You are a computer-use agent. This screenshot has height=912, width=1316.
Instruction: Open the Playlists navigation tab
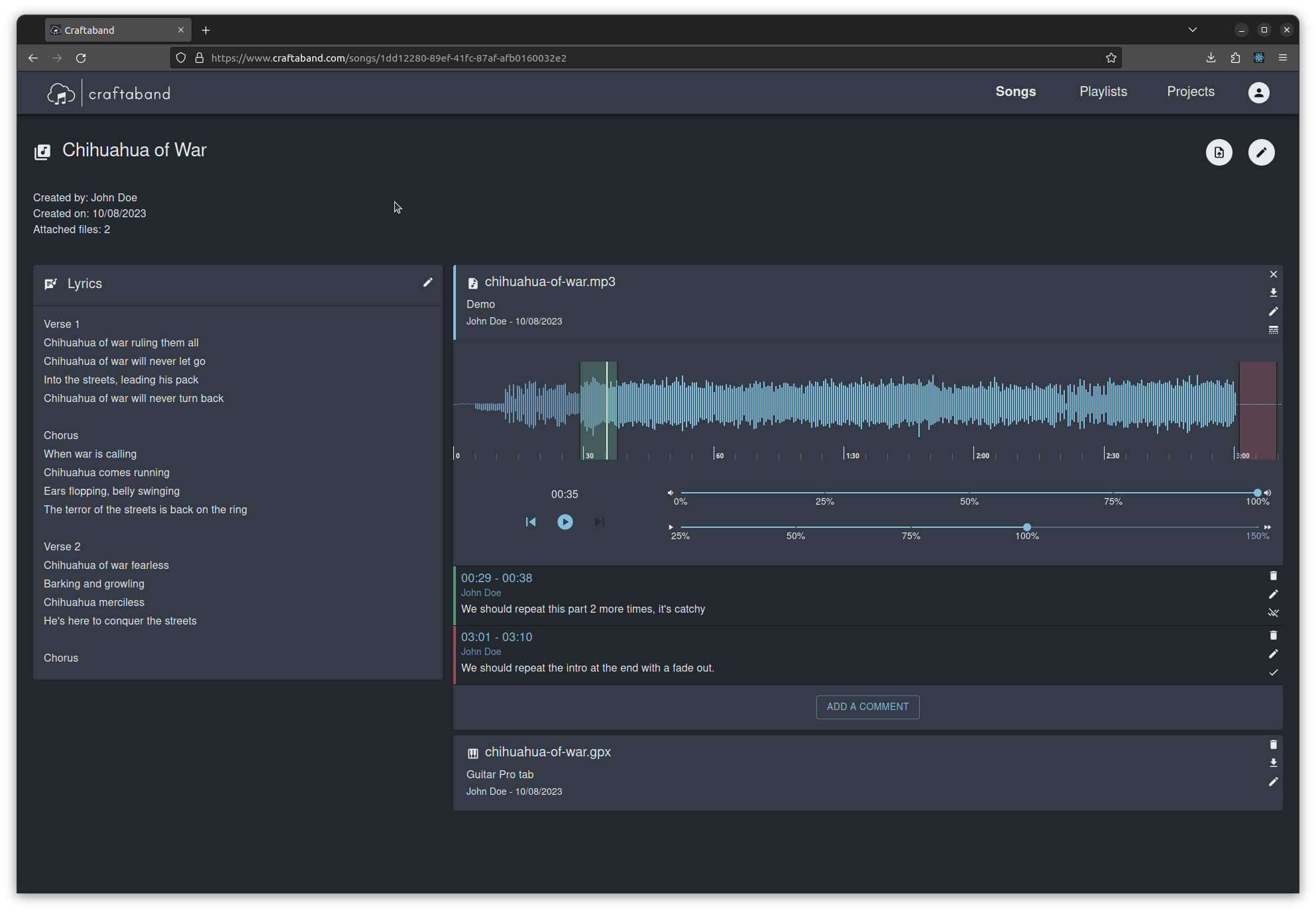tap(1103, 92)
